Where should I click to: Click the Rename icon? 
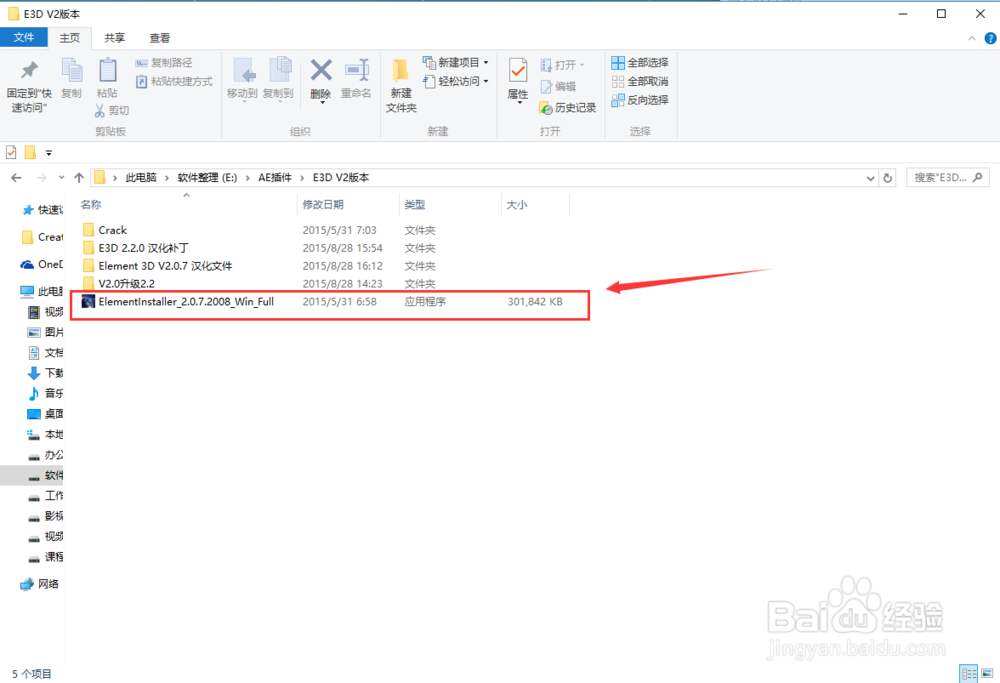pyautogui.click(x=357, y=70)
